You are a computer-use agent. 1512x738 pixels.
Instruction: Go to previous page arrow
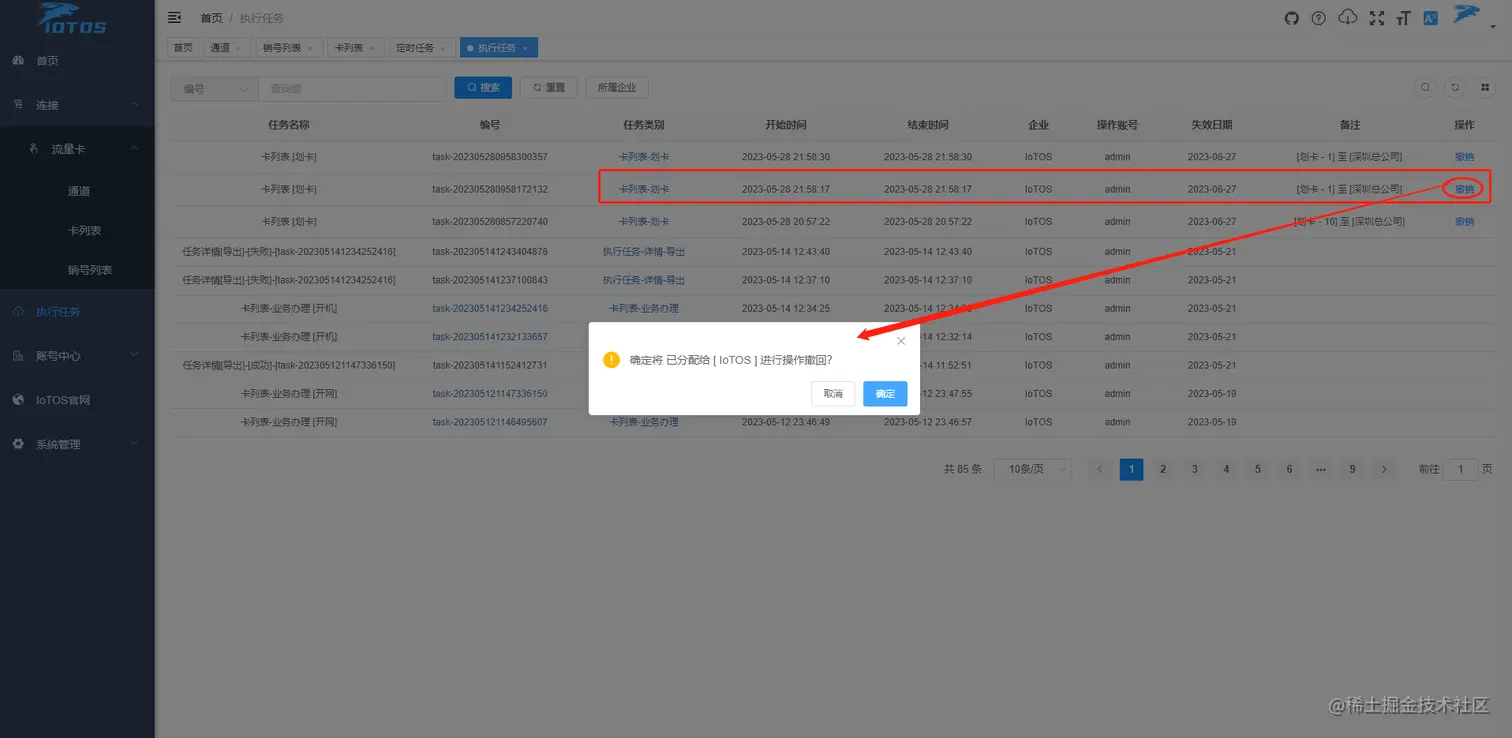[x=1100, y=469]
